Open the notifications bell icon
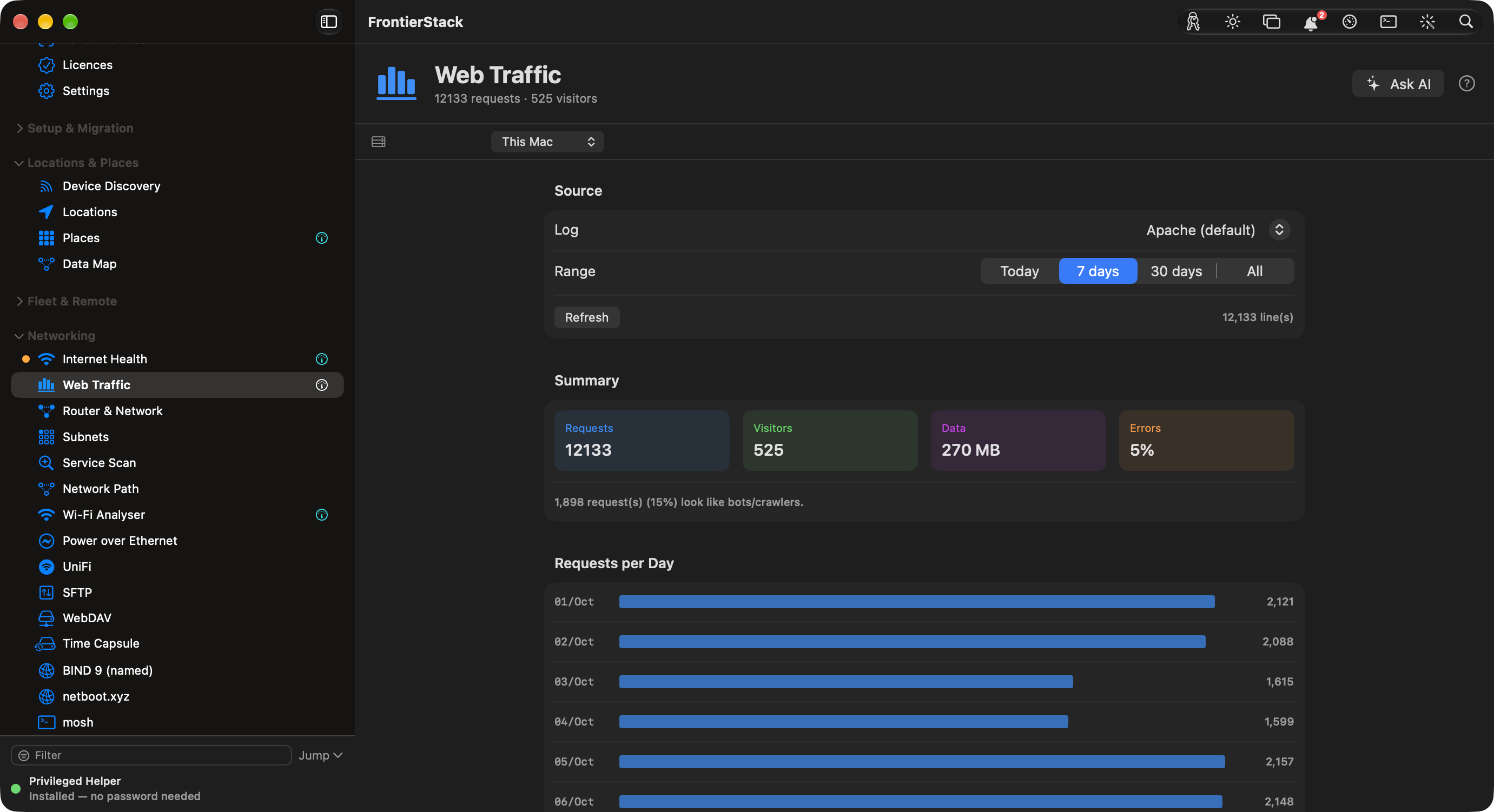The image size is (1494, 812). pyautogui.click(x=1311, y=22)
